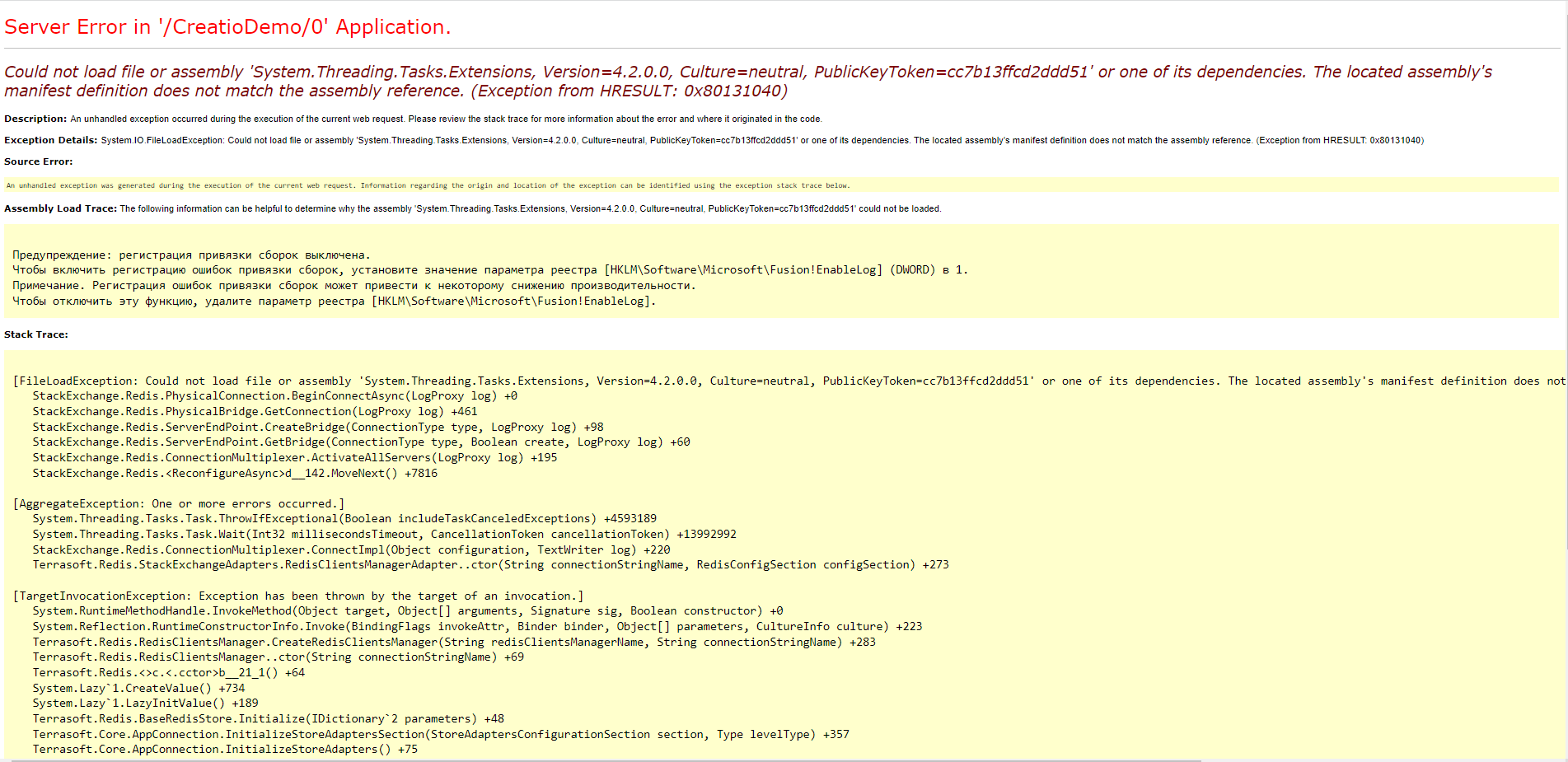The height and width of the screenshot is (762, 1568).
Task: Click the line starting 'Чтобы отключить эту функцию'
Action: tap(335, 302)
